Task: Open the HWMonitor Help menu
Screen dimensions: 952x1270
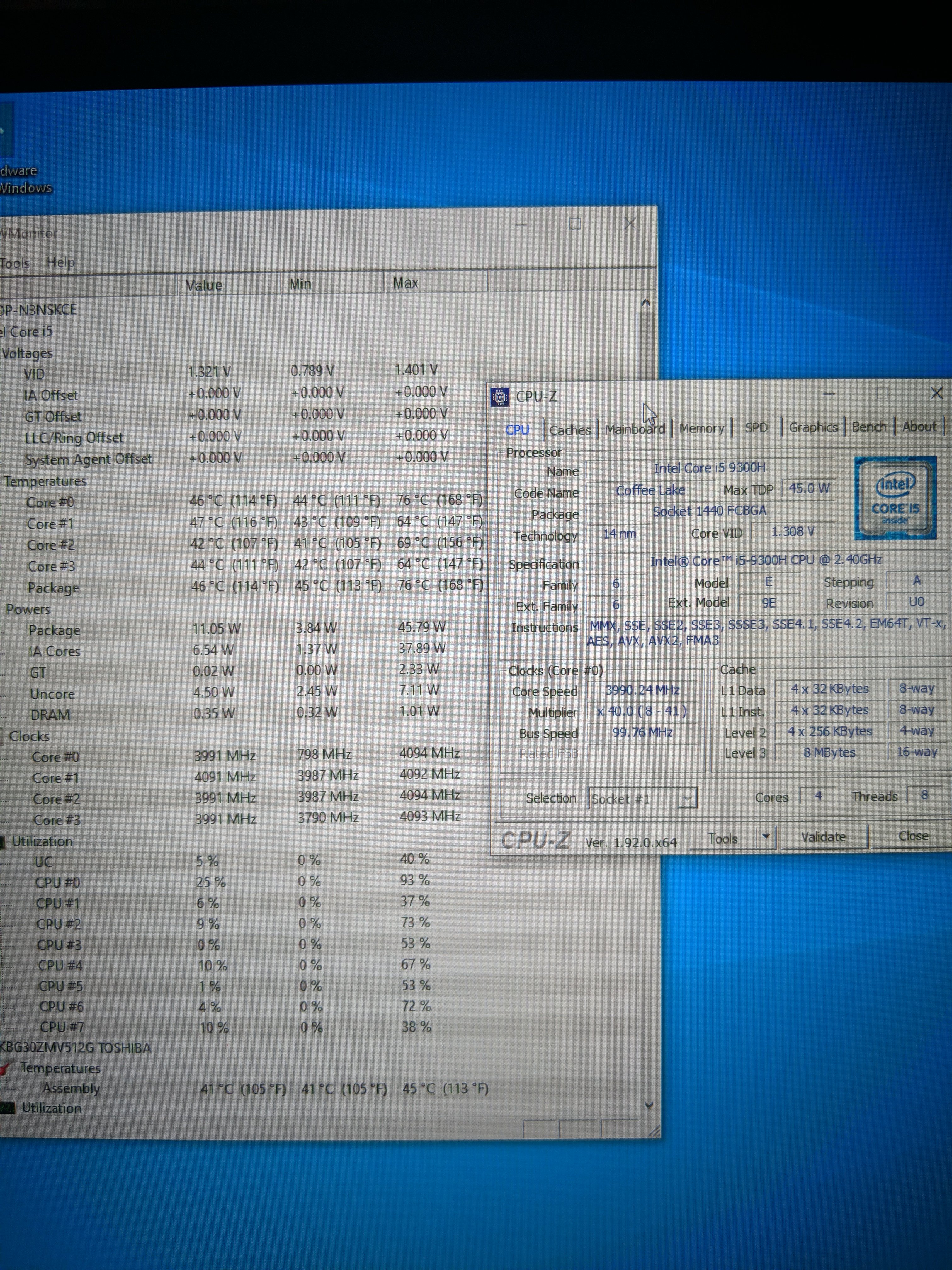Action: click(x=60, y=262)
